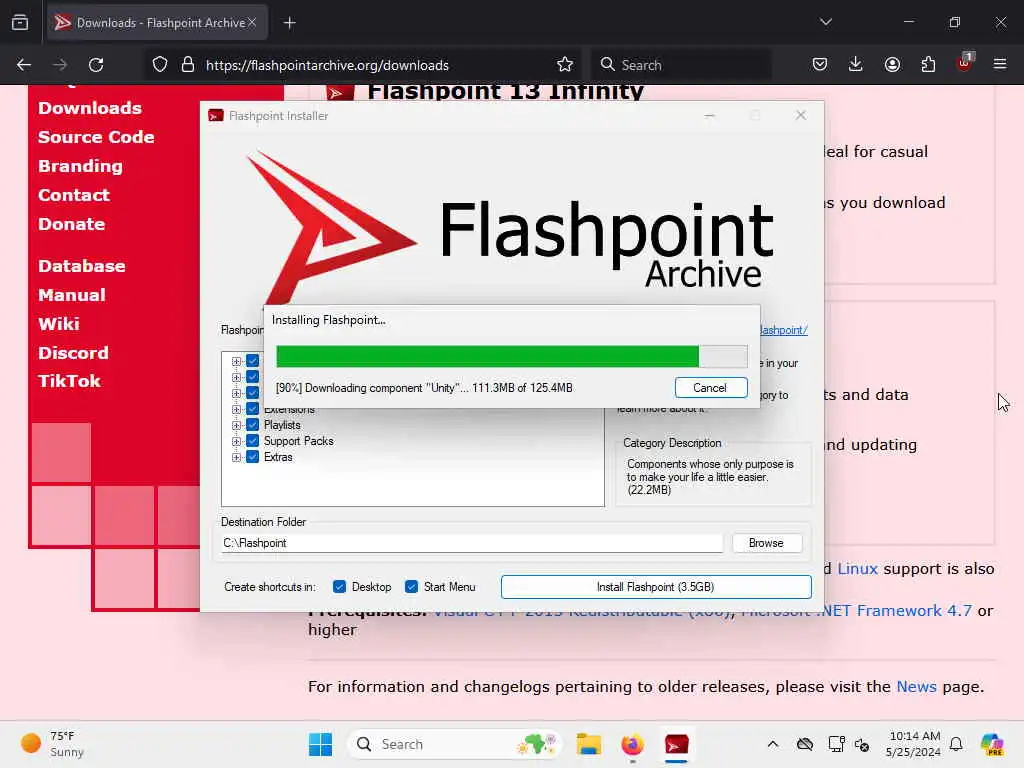1024x768 pixels.
Task: Toggle the Start Menu shortcut checkbox
Action: pyautogui.click(x=411, y=586)
